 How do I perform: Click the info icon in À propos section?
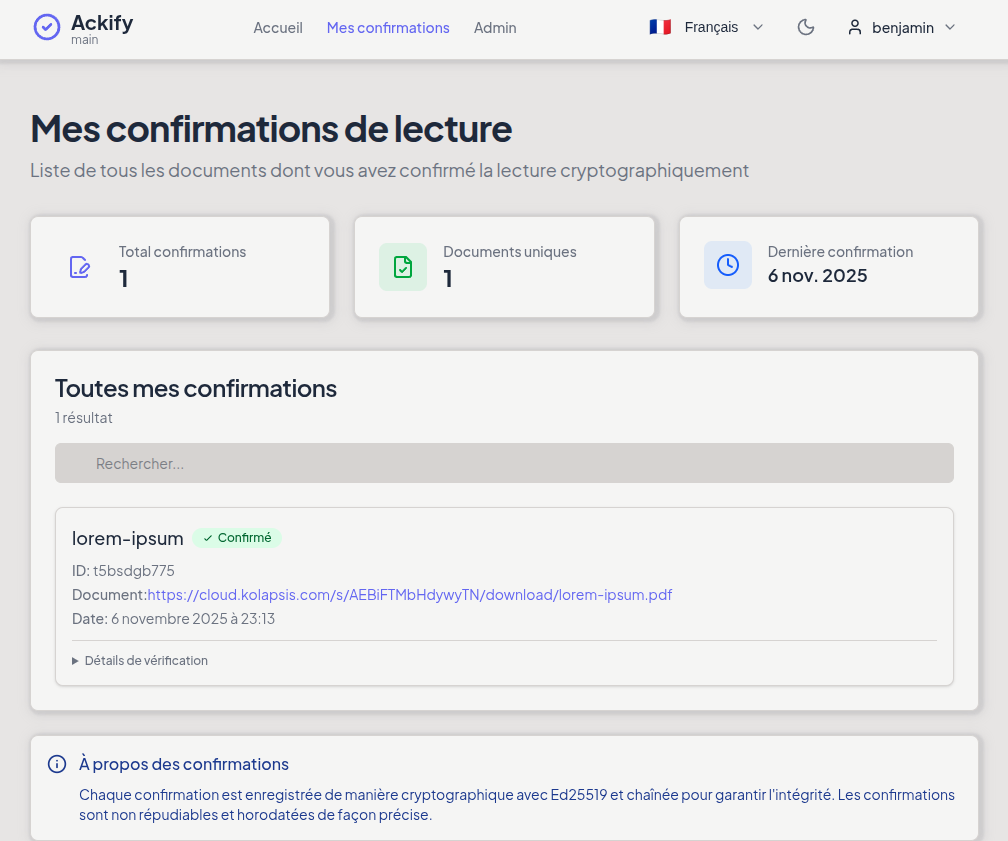(x=57, y=765)
